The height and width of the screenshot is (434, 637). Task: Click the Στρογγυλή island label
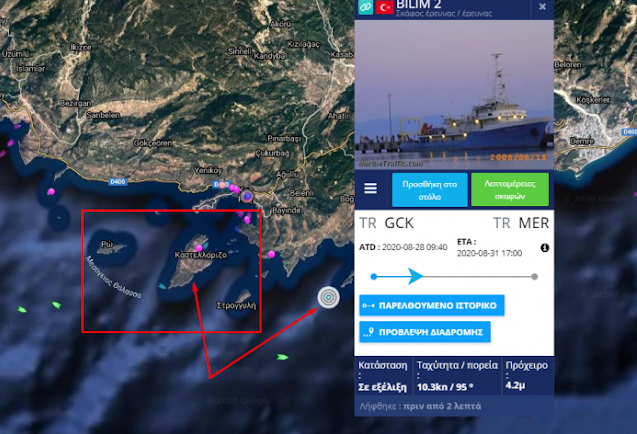[236, 306]
